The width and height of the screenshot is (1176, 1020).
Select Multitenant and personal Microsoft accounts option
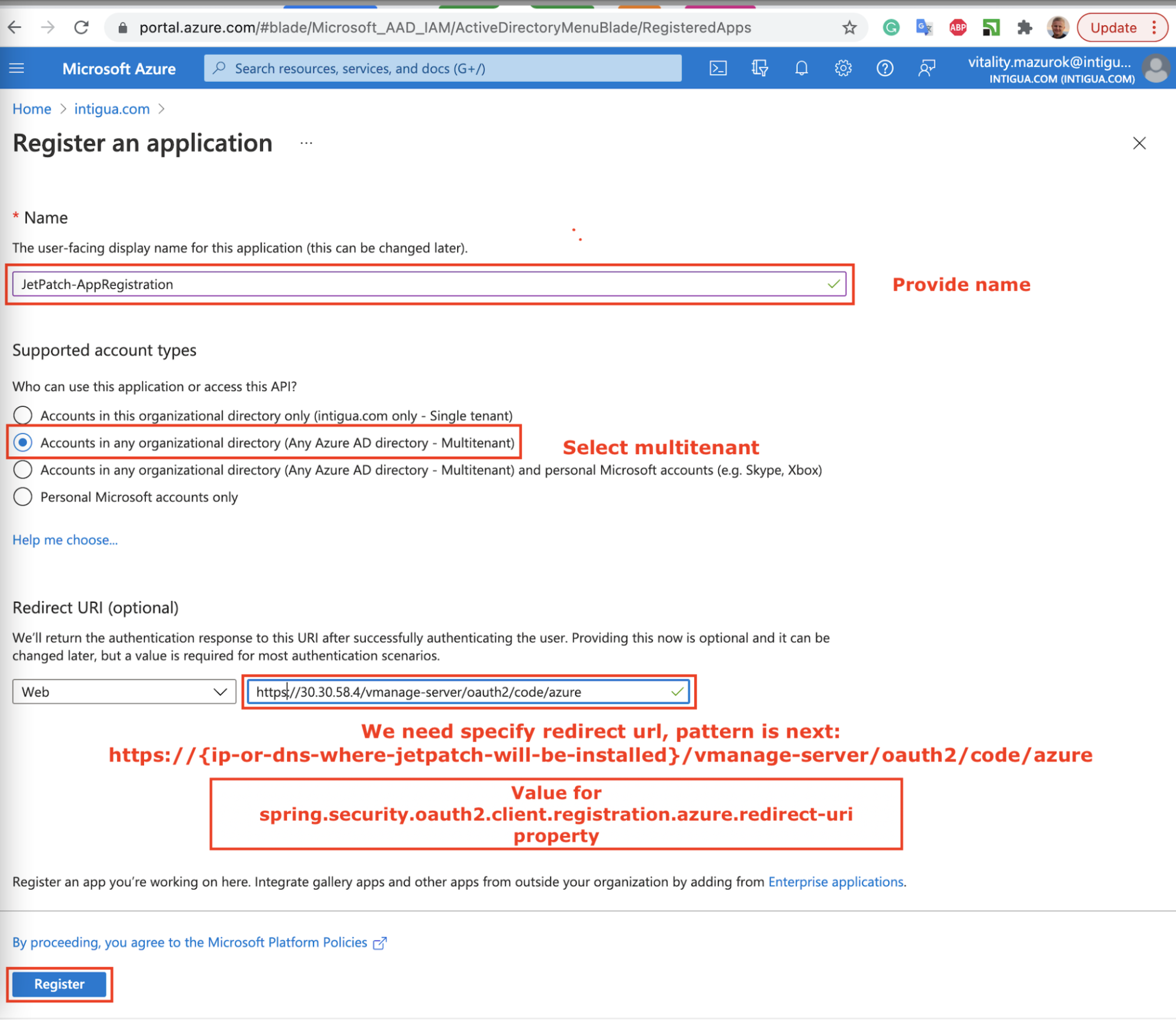click(x=23, y=470)
